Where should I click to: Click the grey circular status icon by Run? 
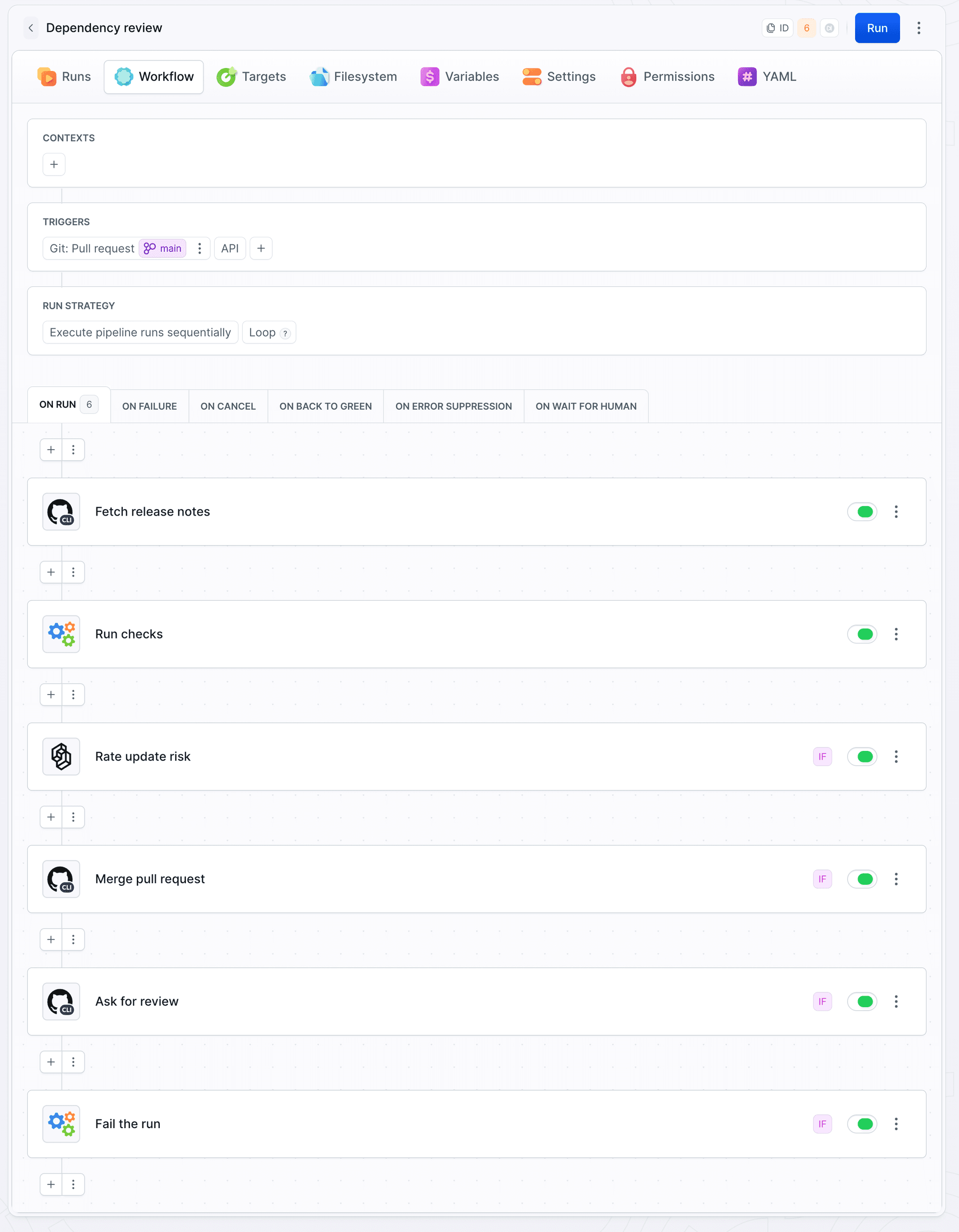pos(829,28)
